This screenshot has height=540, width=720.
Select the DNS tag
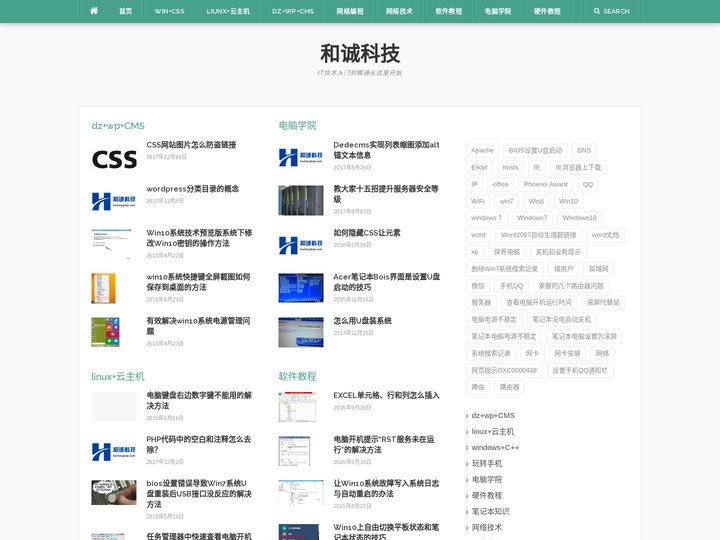(x=584, y=150)
